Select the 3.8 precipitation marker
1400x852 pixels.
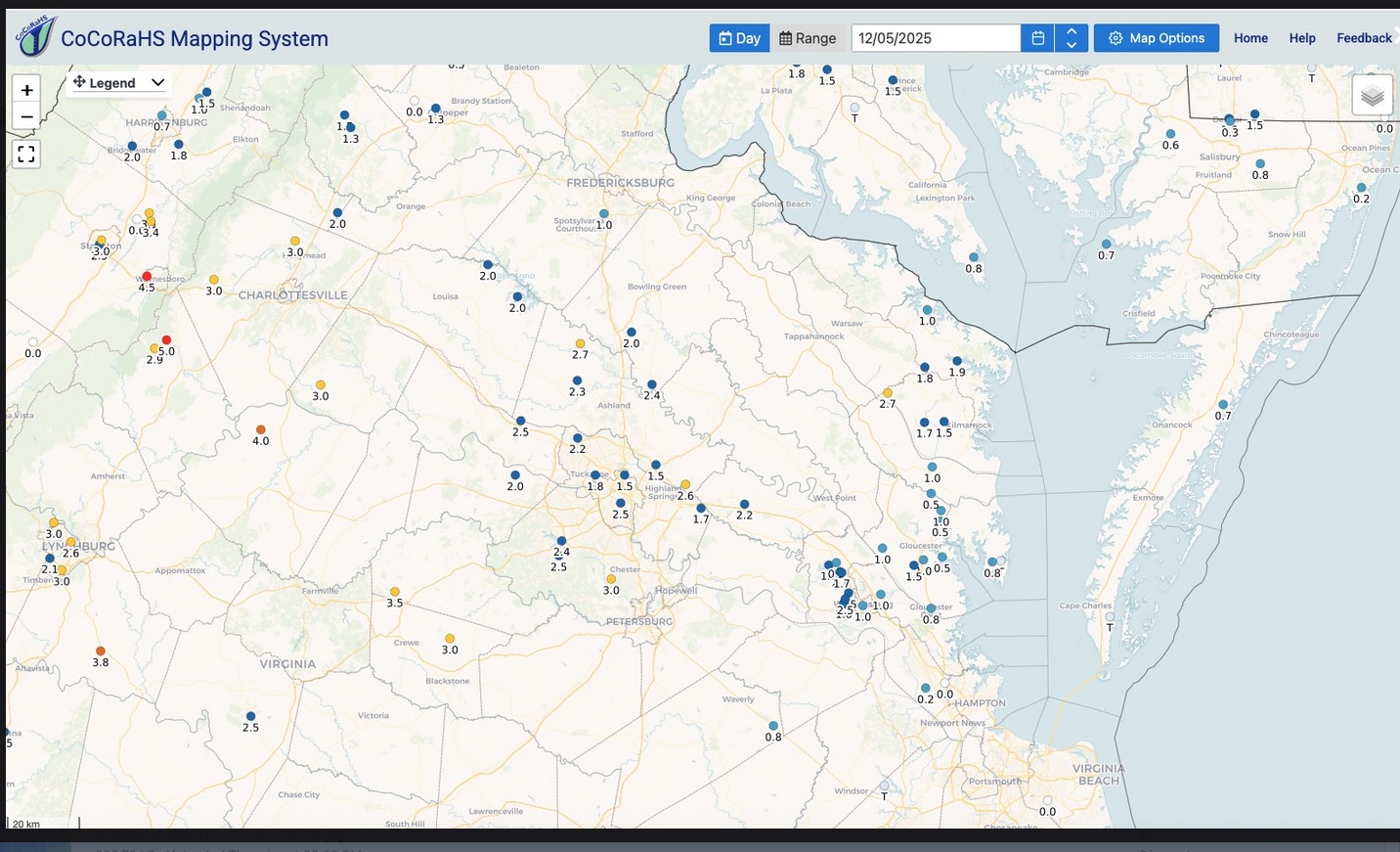[x=100, y=650]
